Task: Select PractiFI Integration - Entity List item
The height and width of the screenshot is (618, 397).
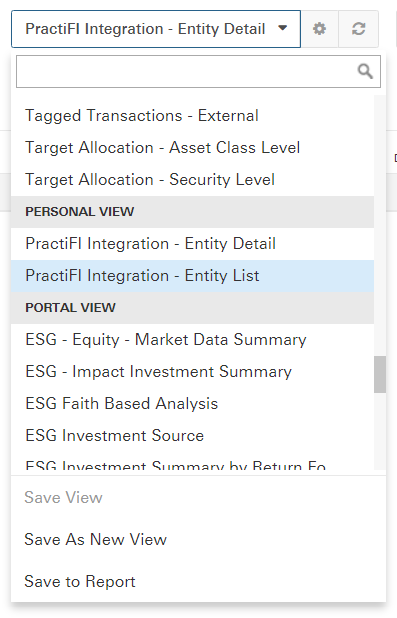Action: coord(192,276)
